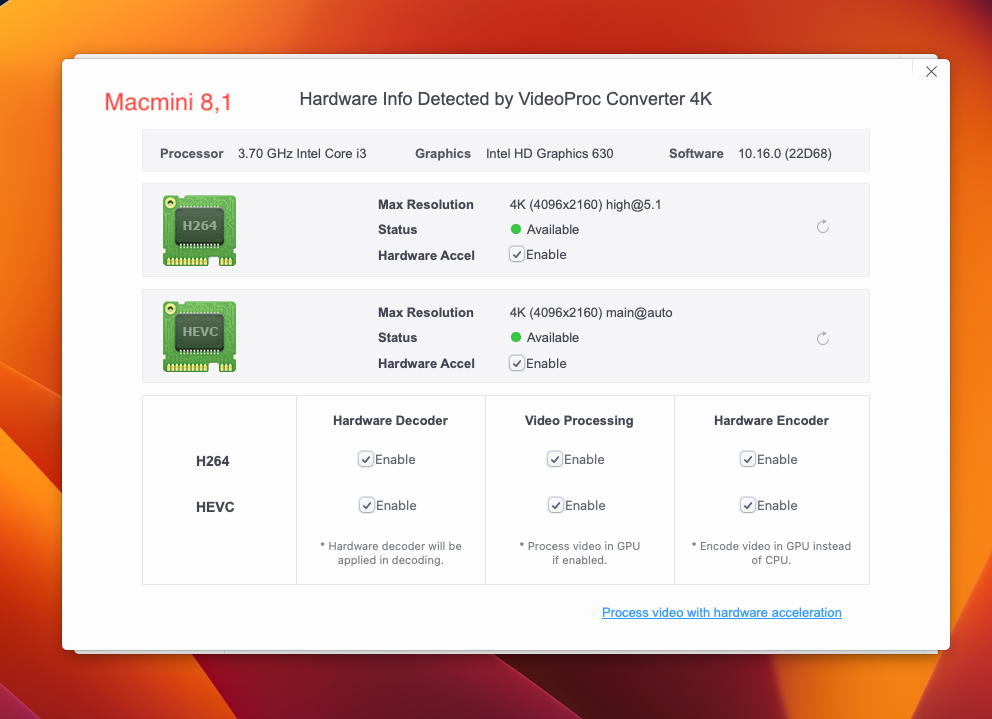Refresh the HEVC hardware detection
This screenshot has height=719, width=992.
coord(822,338)
